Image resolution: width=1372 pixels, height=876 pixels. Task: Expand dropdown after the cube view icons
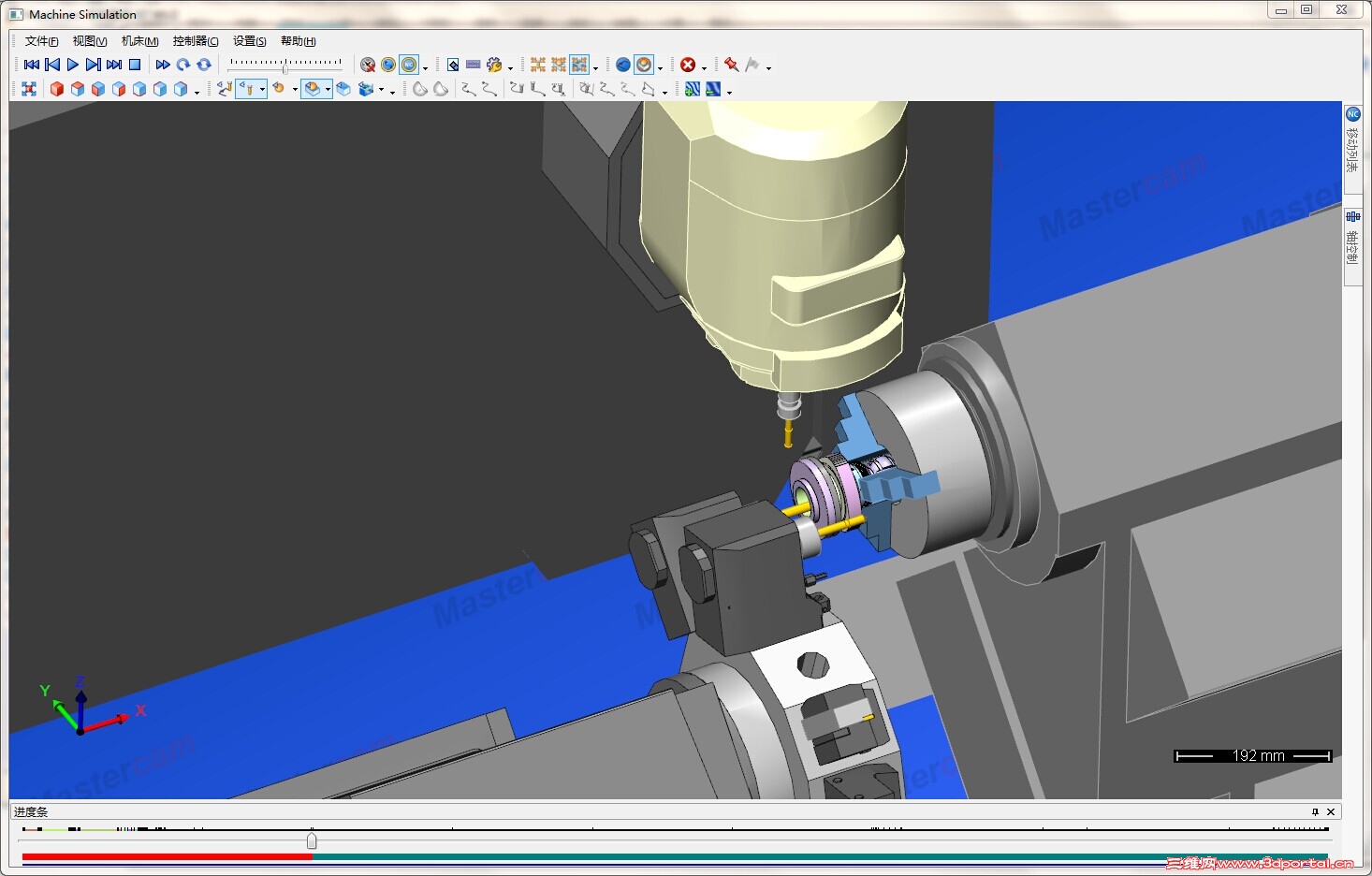[197, 92]
